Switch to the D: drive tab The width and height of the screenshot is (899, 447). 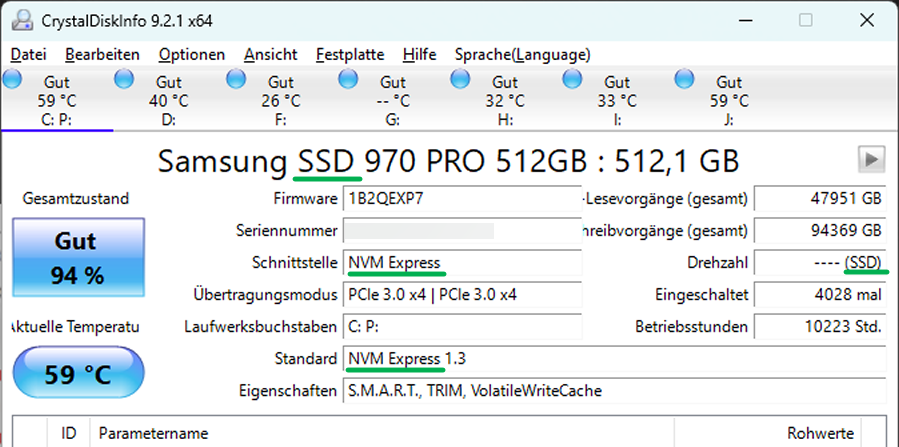click(169, 101)
